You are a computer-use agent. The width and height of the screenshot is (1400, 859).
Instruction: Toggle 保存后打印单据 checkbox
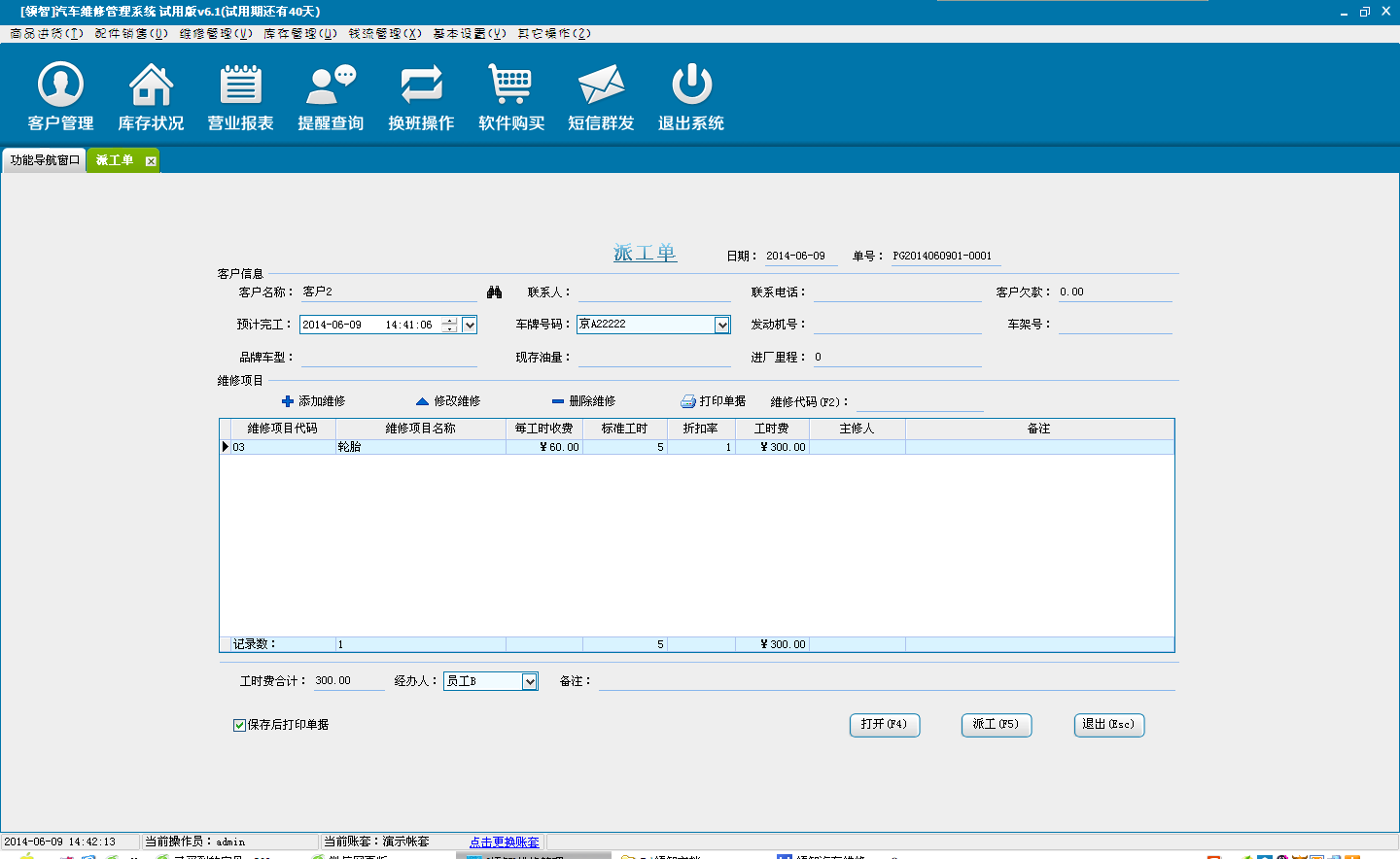coord(239,725)
